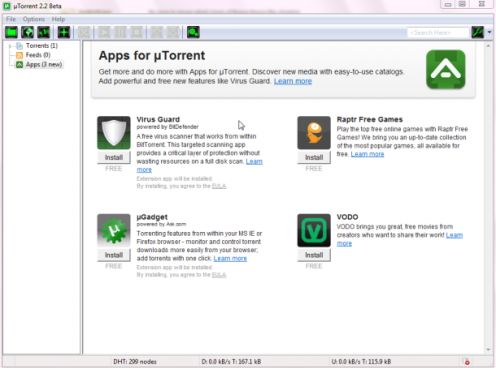The height and width of the screenshot is (368, 496).
Task: Click the green folder Add Torrent toolbar icon
Action: click(x=11, y=32)
